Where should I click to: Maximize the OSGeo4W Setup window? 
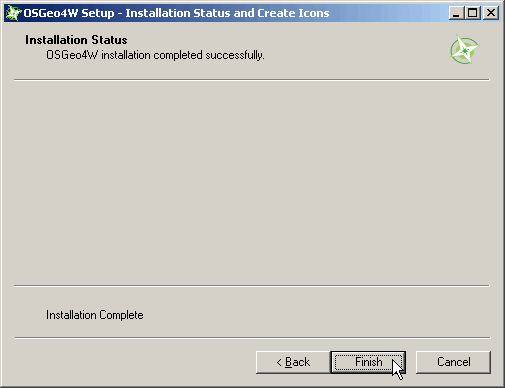472,13
